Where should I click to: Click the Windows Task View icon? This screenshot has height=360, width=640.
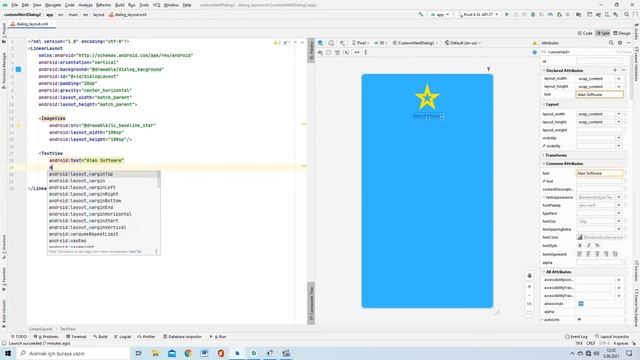point(139,353)
